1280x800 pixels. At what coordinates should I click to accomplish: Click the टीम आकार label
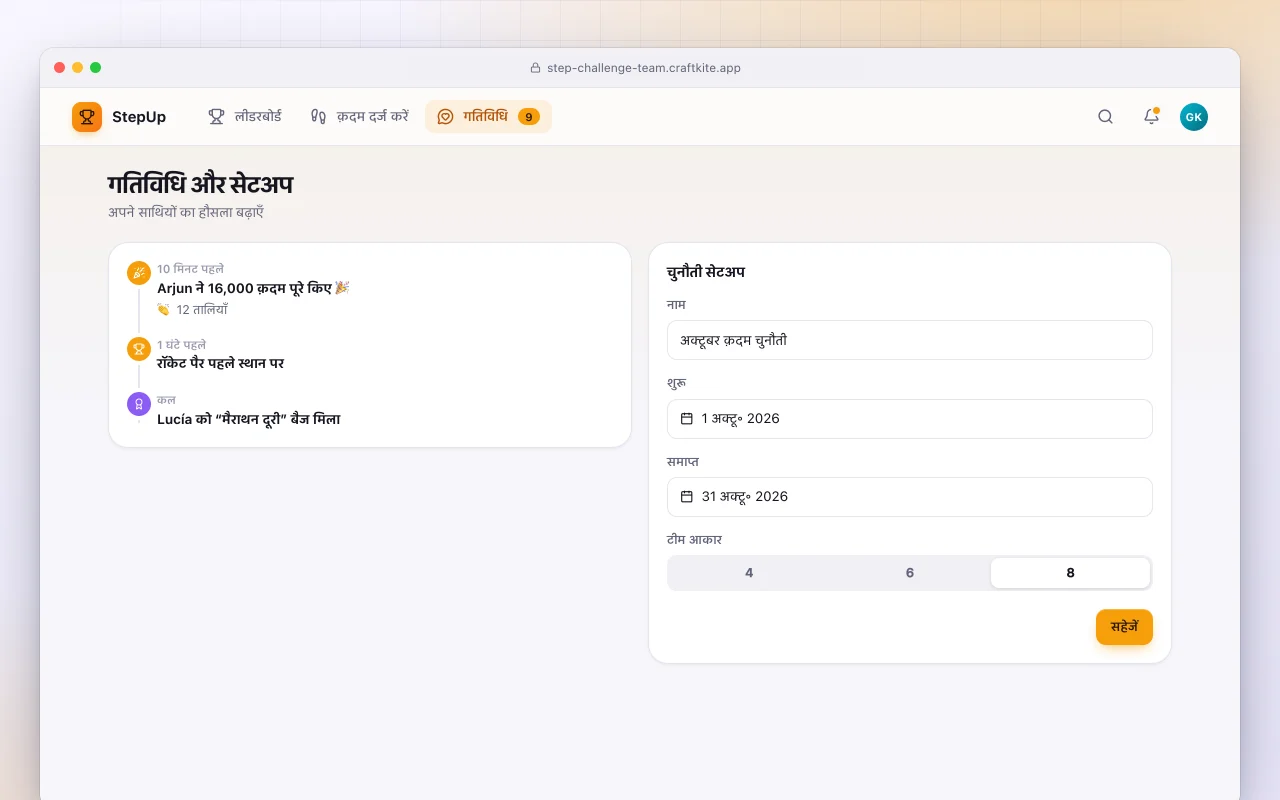coord(694,540)
